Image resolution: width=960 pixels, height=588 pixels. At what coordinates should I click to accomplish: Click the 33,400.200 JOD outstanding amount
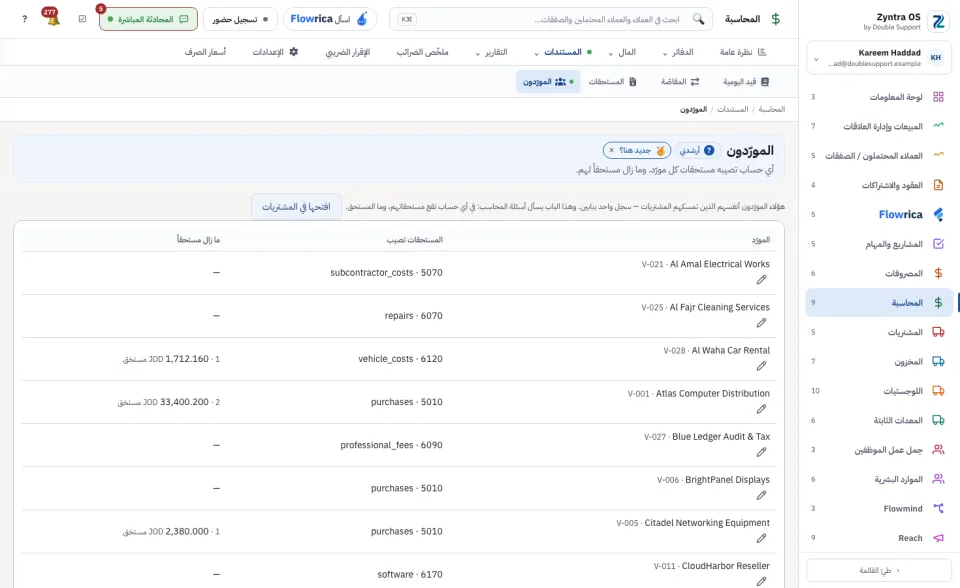pos(169,402)
